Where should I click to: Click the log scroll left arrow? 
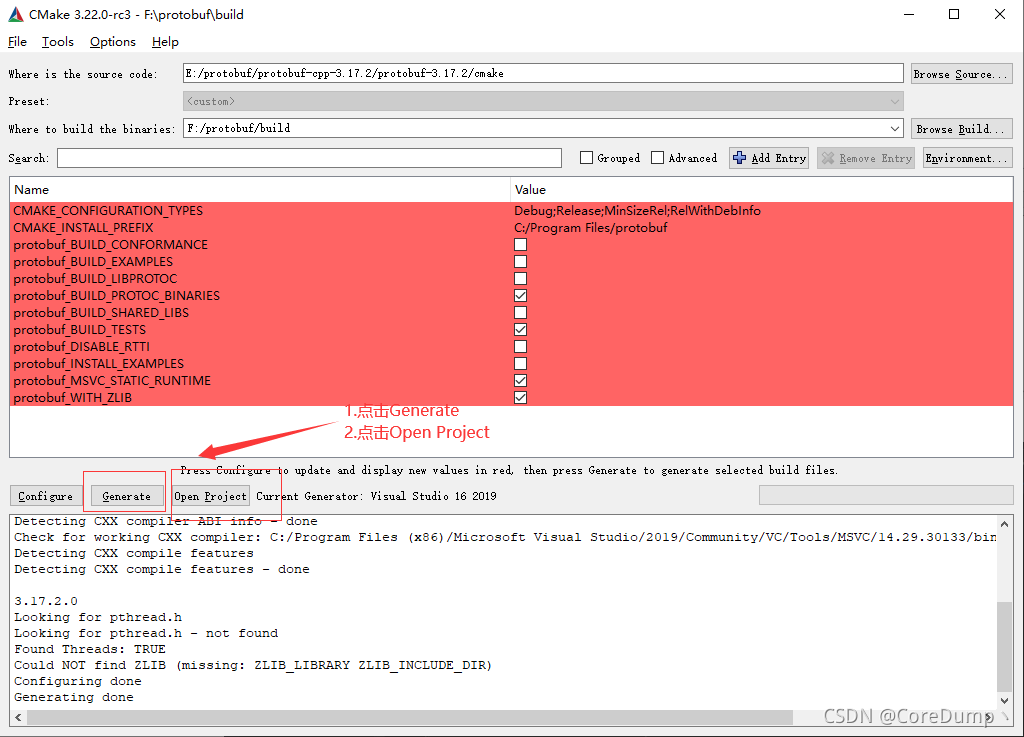tap(18, 717)
